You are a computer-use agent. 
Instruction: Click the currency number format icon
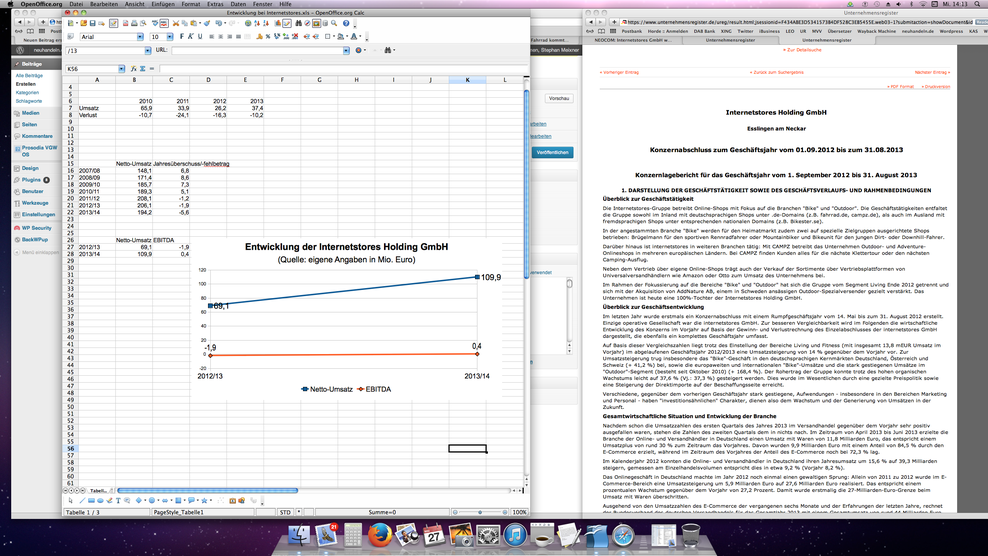pos(260,37)
